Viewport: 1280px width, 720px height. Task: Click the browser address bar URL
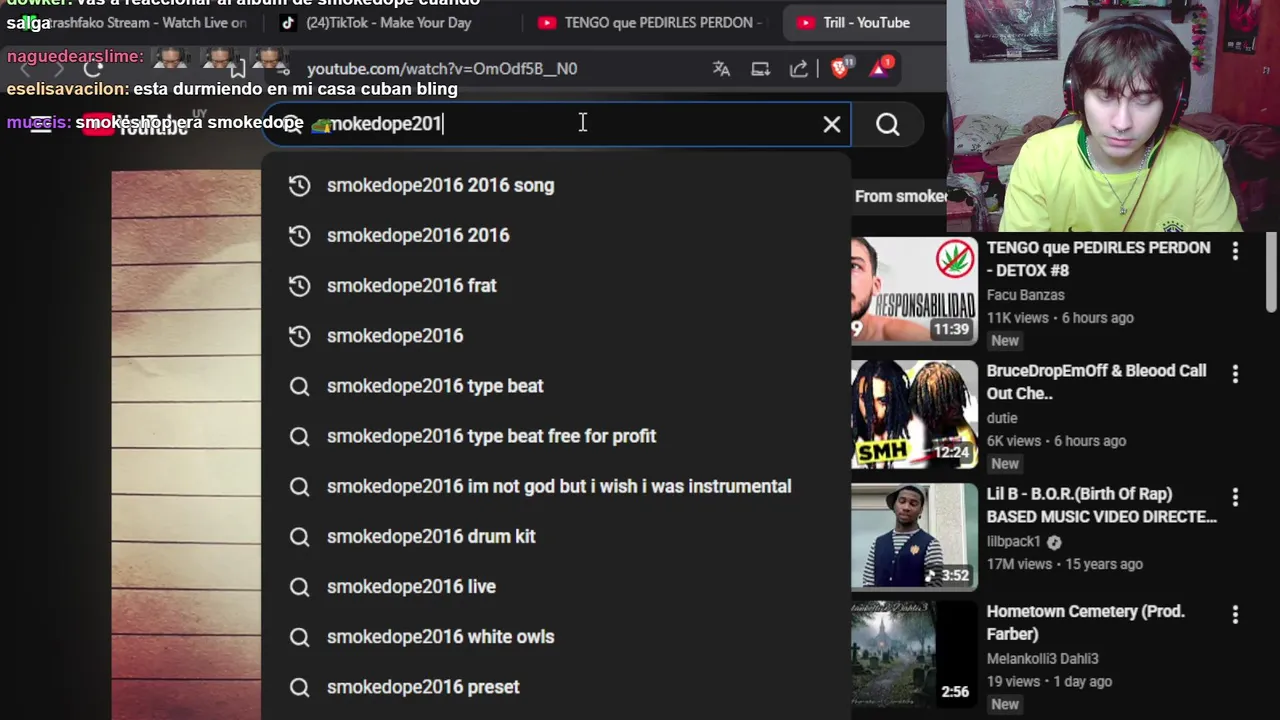442,69
